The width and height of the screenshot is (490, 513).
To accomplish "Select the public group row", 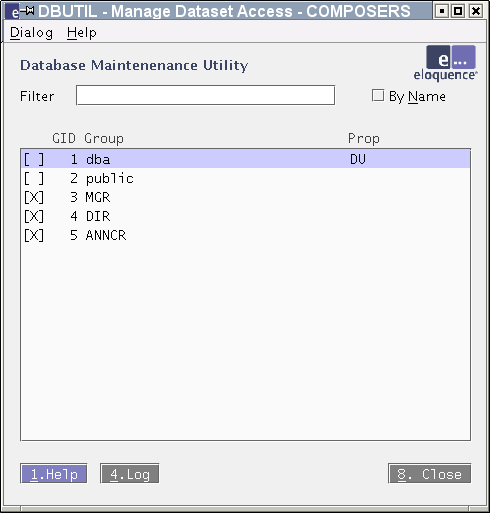I will [x=246, y=179].
